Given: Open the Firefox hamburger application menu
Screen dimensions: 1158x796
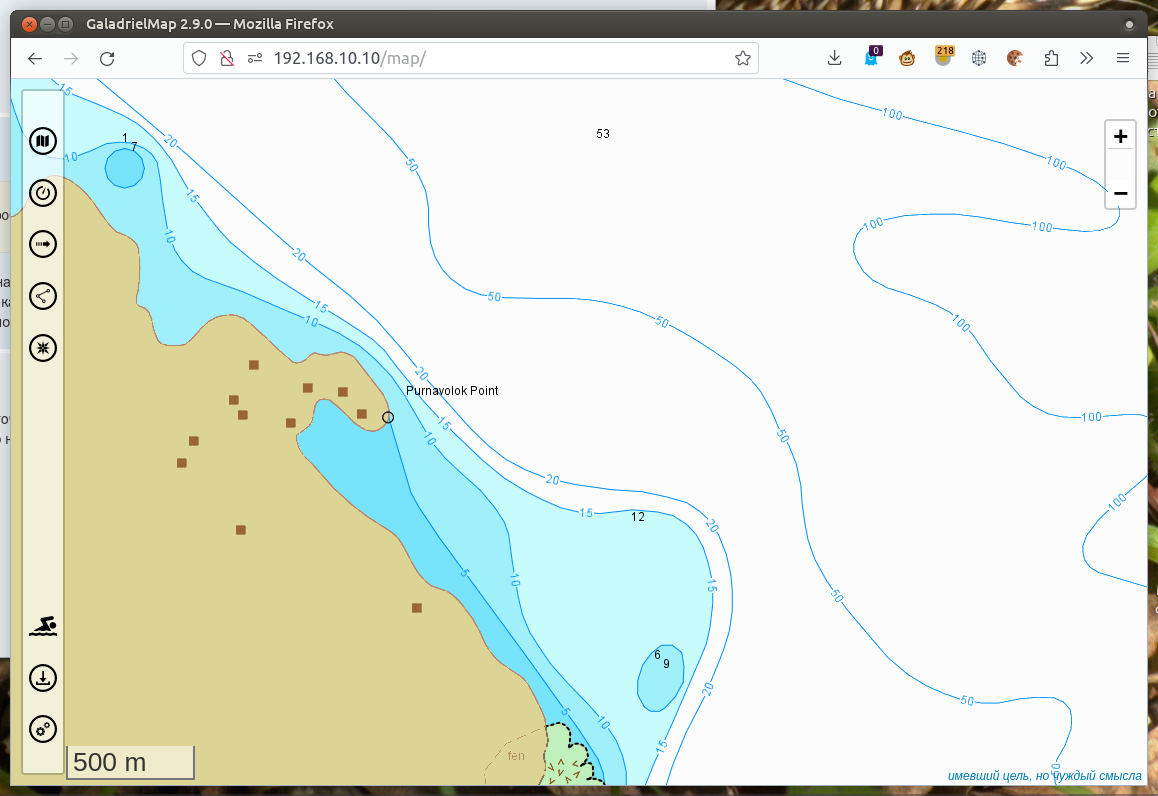Looking at the screenshot, I should click(x=1123, y=59).
